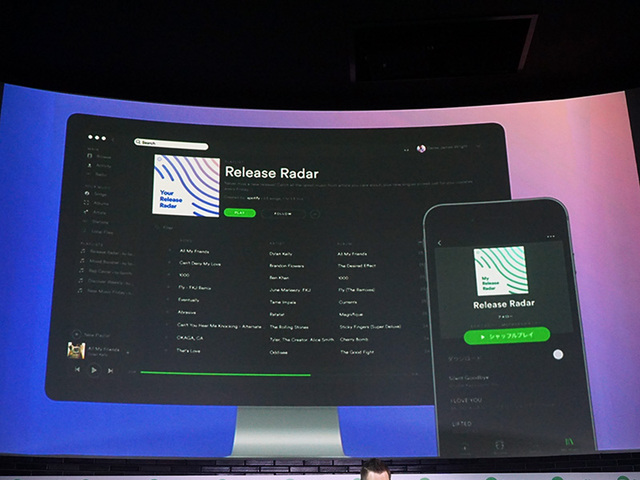Open artist Brandon Flowers
Screen dimensions: 640x480
click(x=287, y=266)
